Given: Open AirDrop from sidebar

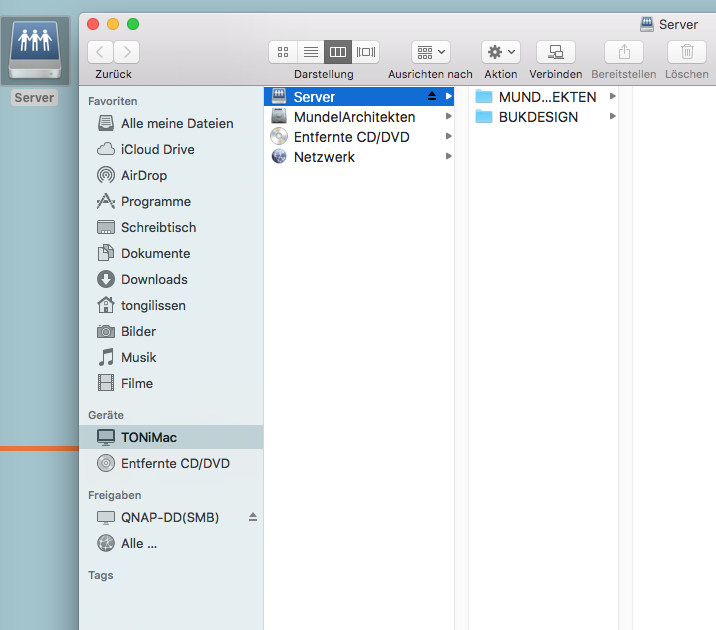Looking at the screenshot, I should pos(143,175).
